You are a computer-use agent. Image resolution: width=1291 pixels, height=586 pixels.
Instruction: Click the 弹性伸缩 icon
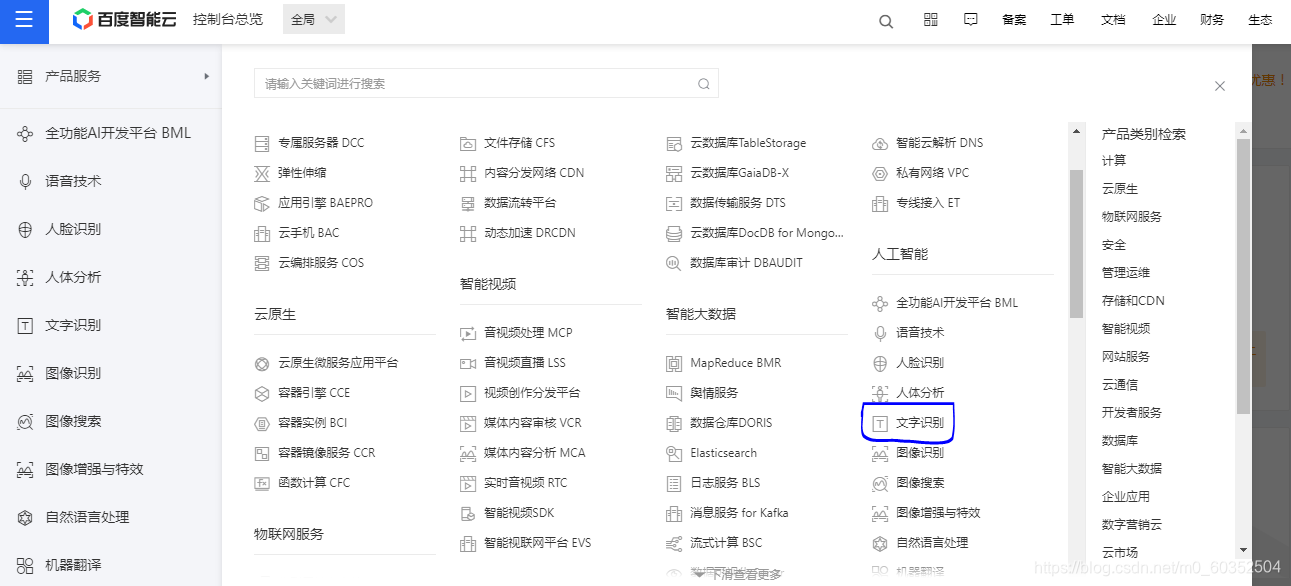pyautogui.click(x=262, y=173)
